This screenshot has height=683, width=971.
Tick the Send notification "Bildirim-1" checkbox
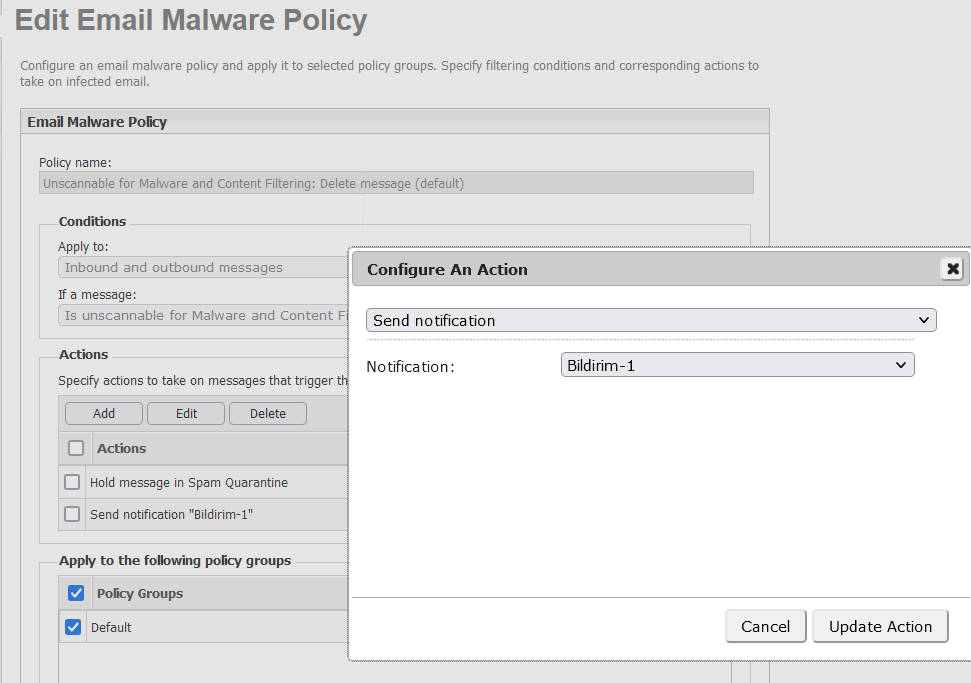coord(72,514)
